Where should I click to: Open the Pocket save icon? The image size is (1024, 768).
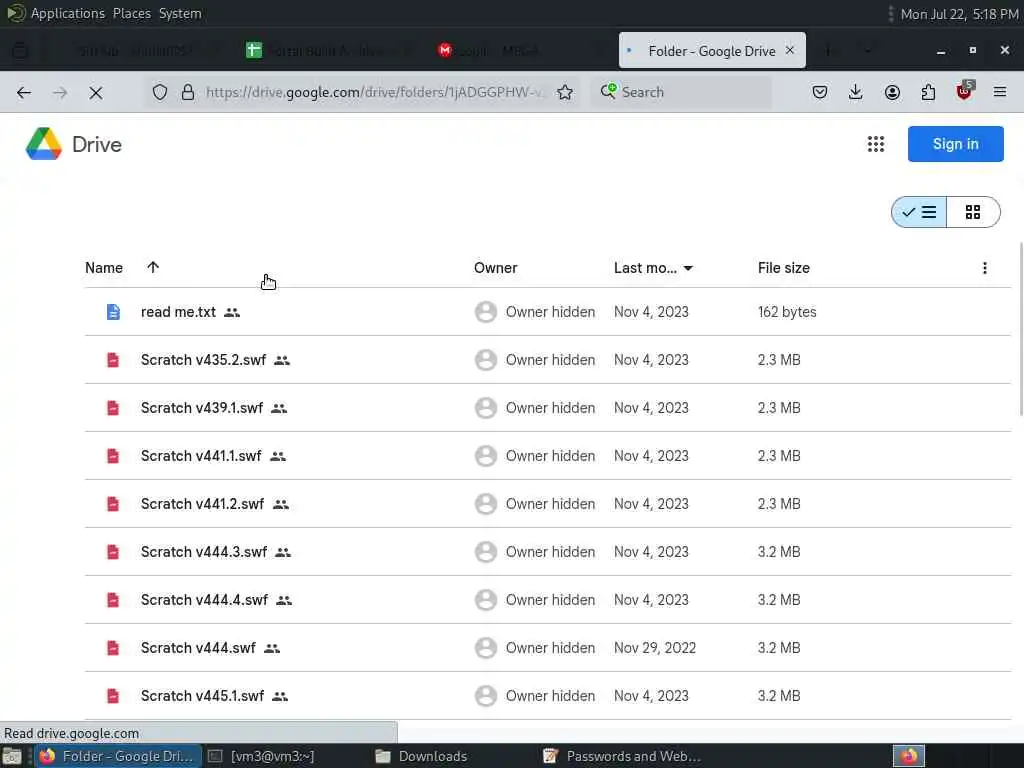click(820, 92)
